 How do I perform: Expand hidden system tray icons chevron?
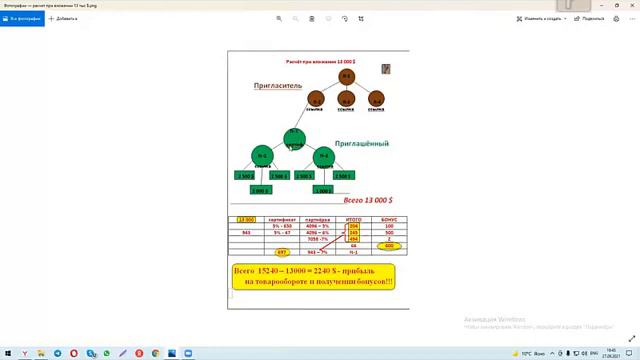pos(552,353)
